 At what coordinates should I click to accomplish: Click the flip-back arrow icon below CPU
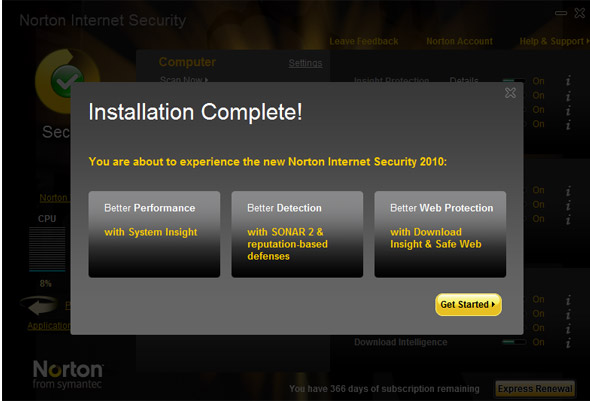click(40, 305)
